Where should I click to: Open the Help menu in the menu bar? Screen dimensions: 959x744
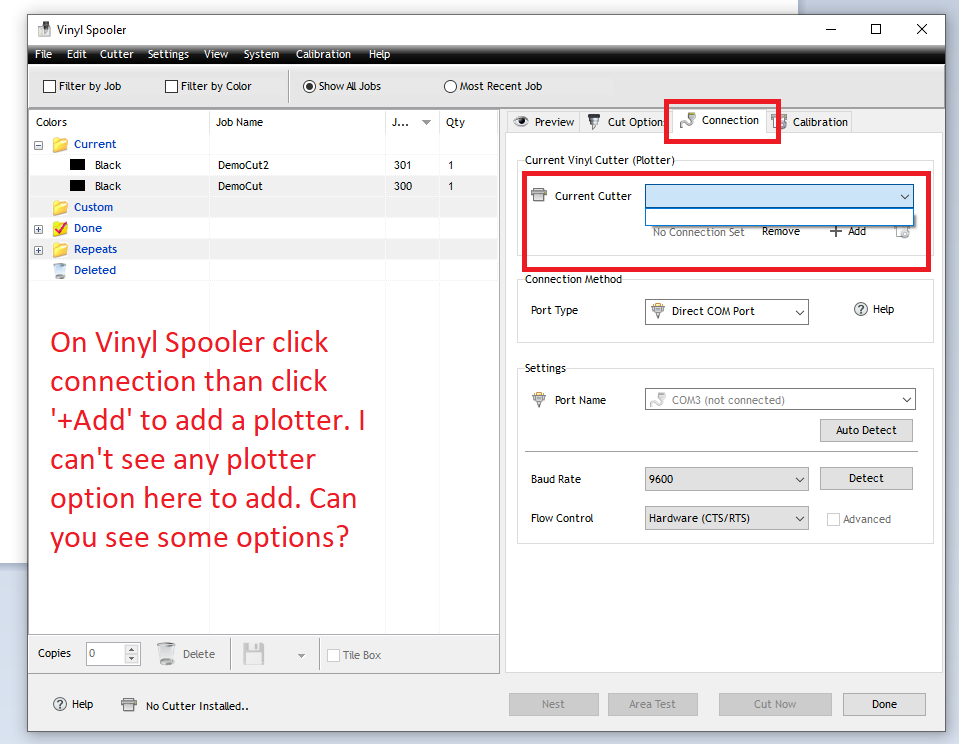(379, 54)
